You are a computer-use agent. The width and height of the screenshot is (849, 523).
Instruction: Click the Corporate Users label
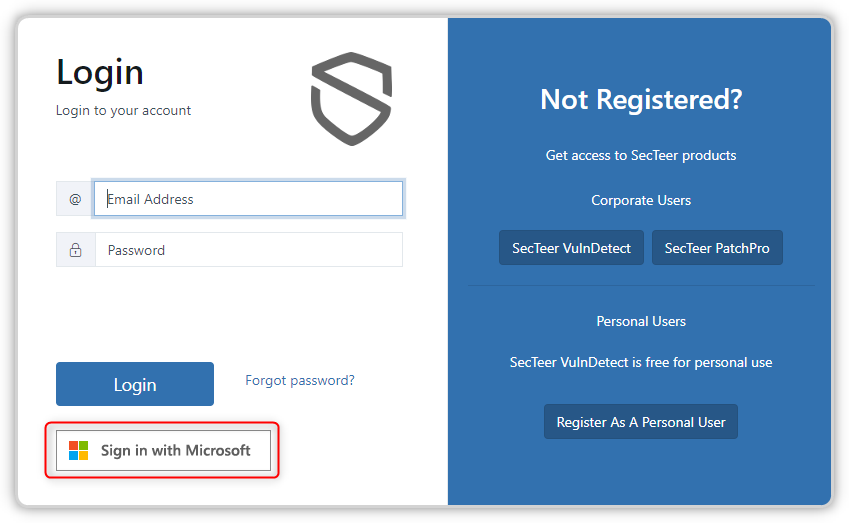click(641, 200)
